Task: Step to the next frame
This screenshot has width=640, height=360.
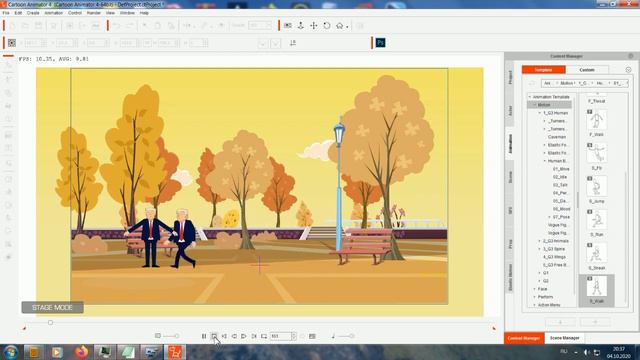Action: (244, 336)
